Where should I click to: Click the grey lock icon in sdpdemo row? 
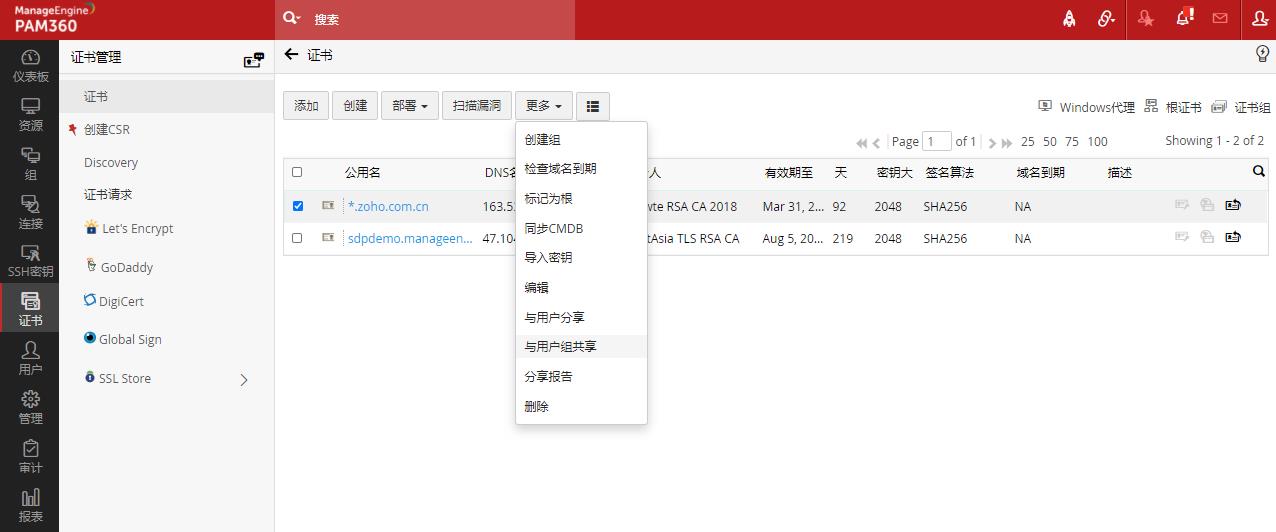pyautogui.click(x=1207, y=237)
